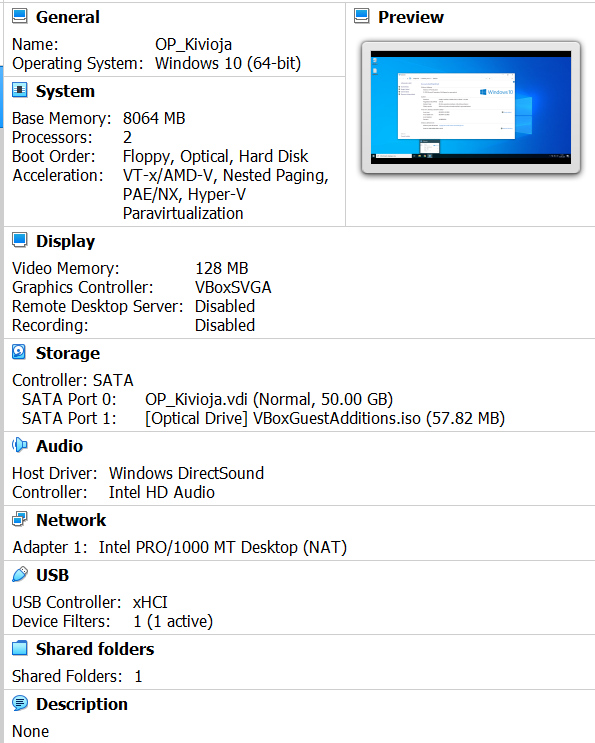Click the Recording Disabled value
This screenshot has height=743, width=595.
click(225, 325)
